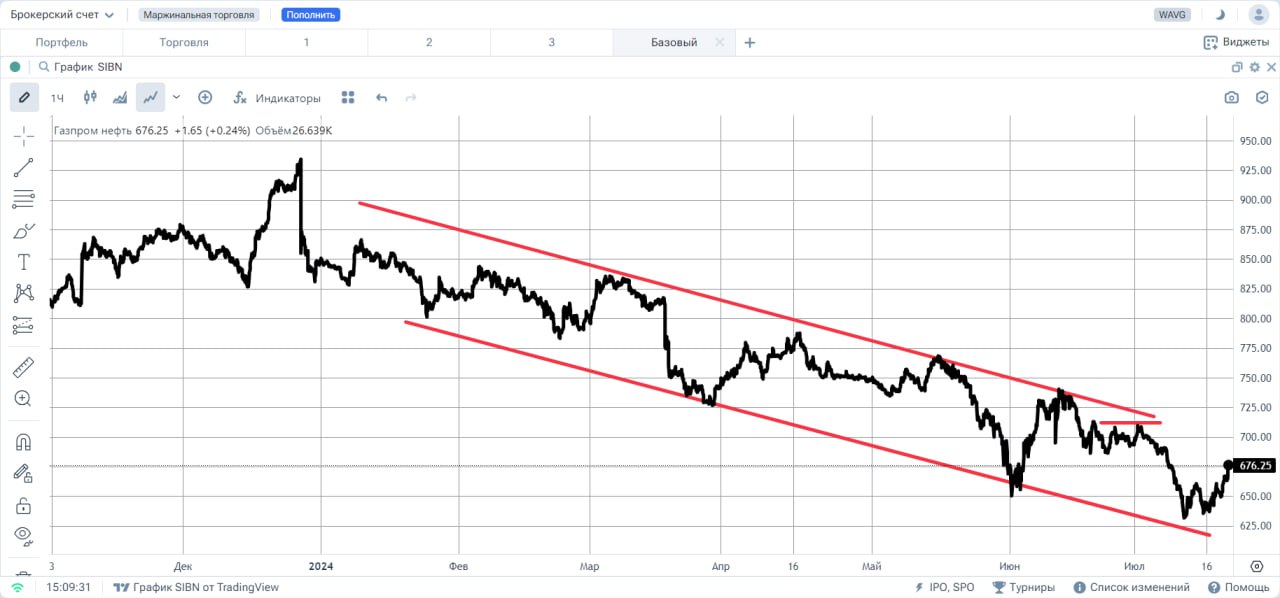
Task: Select the trend line drawing tool
Action: tap(23, 168)
